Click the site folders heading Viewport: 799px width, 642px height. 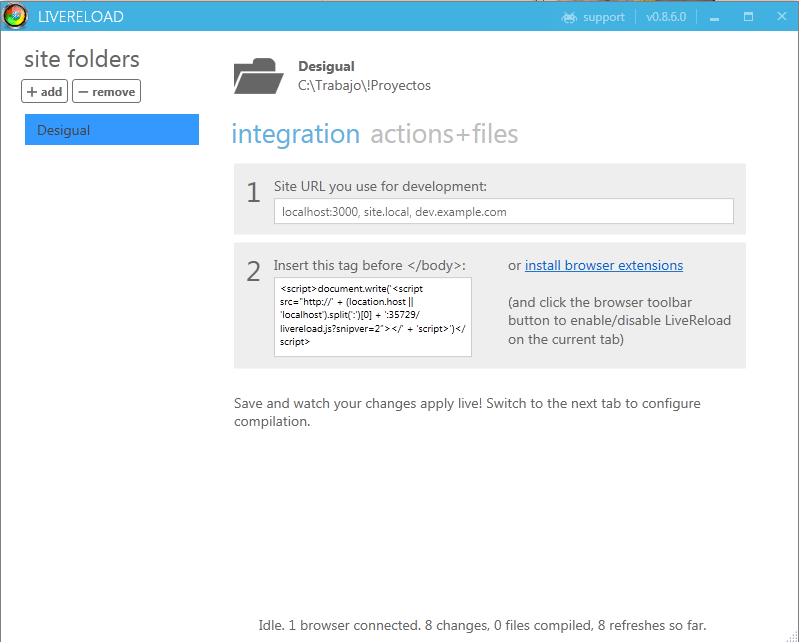click(82, 60)
